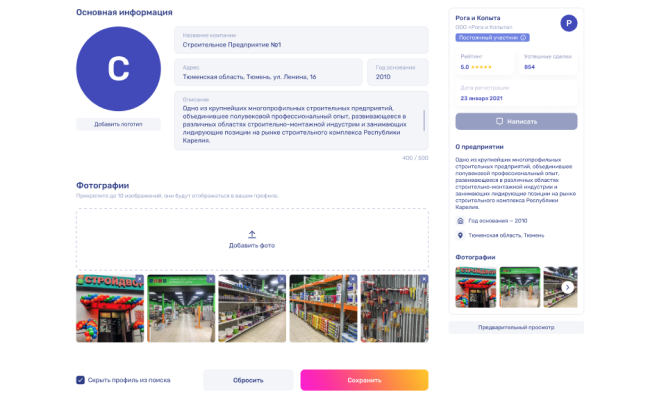
Task: Focus the Адрес address field
Action: coord(268,72)
